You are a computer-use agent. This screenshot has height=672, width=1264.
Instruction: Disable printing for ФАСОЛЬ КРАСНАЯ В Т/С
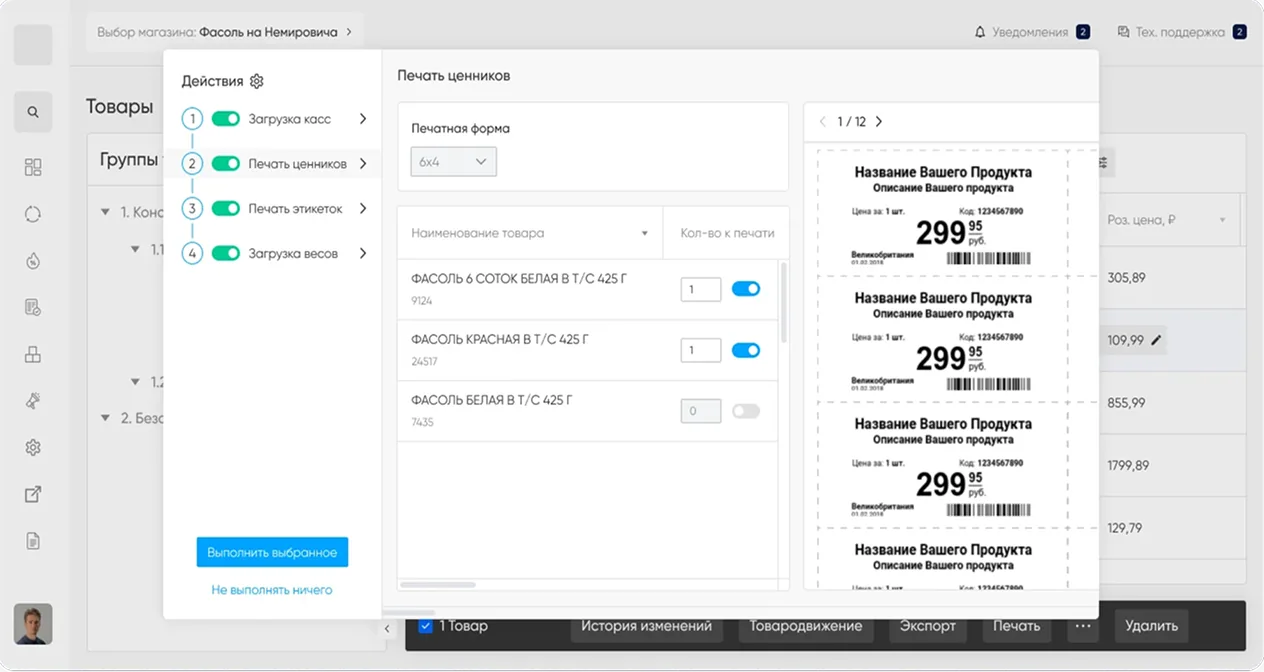(x=746, y=350)
